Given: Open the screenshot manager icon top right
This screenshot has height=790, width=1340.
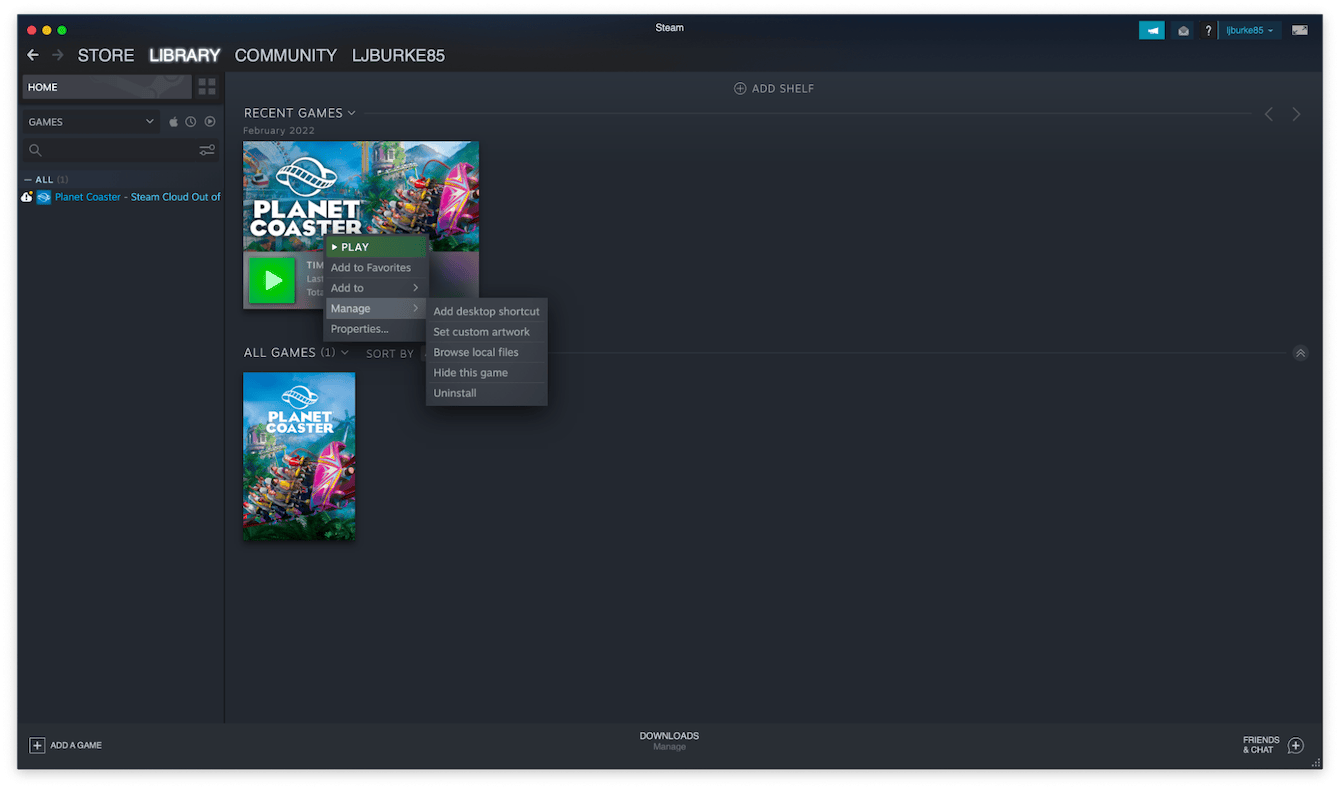Looking at the screenshot, I should 1298,30.
